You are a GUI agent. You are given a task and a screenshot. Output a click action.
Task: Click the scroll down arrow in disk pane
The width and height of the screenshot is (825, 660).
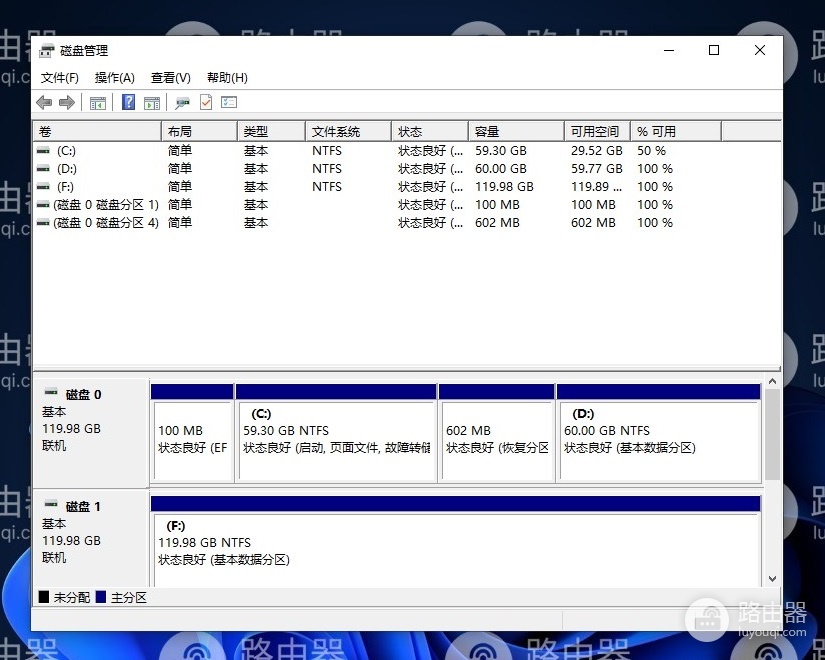[772, 578]
